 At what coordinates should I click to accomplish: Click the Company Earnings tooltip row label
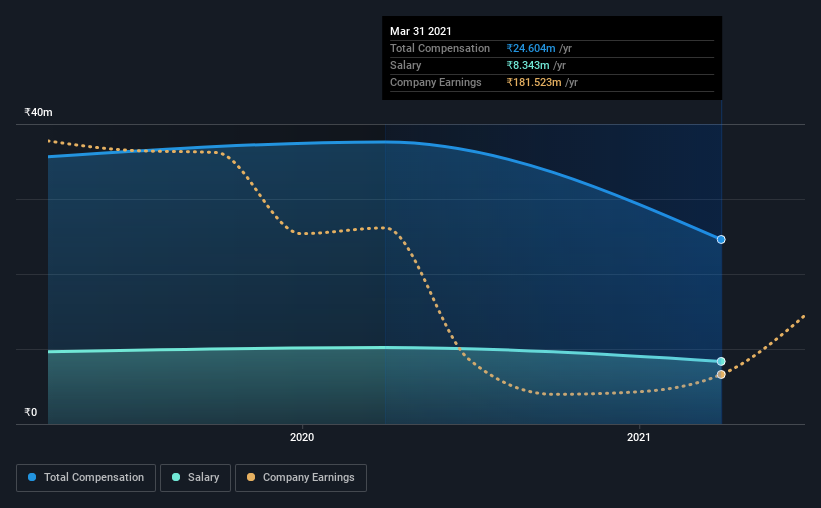[436, 82]
